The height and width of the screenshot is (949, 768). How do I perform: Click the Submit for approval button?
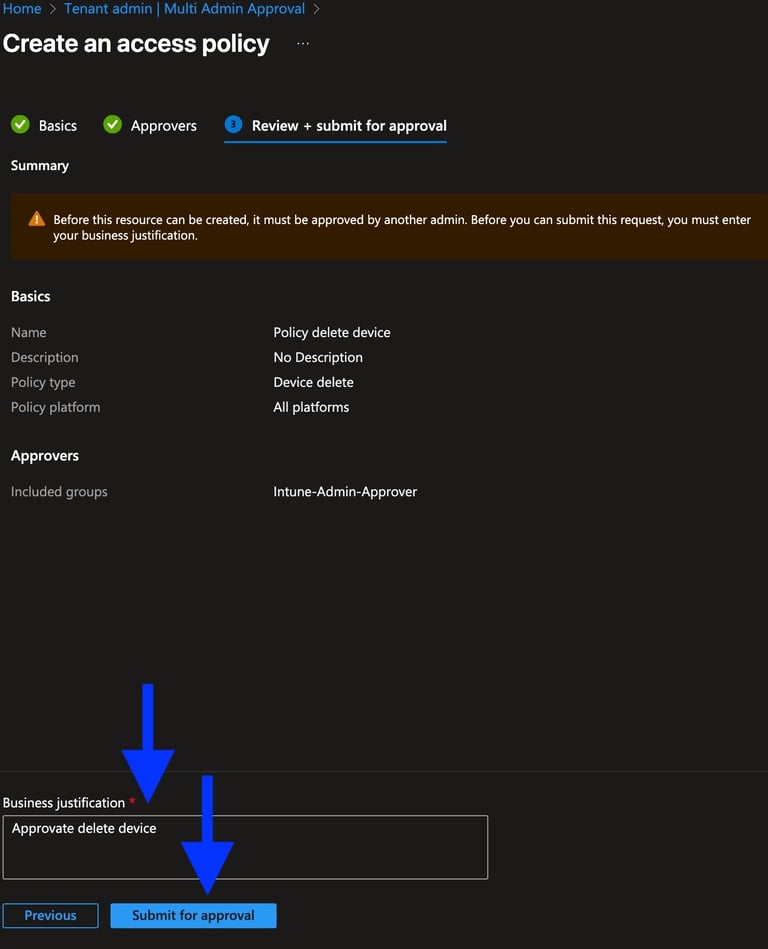pos(193,915)
